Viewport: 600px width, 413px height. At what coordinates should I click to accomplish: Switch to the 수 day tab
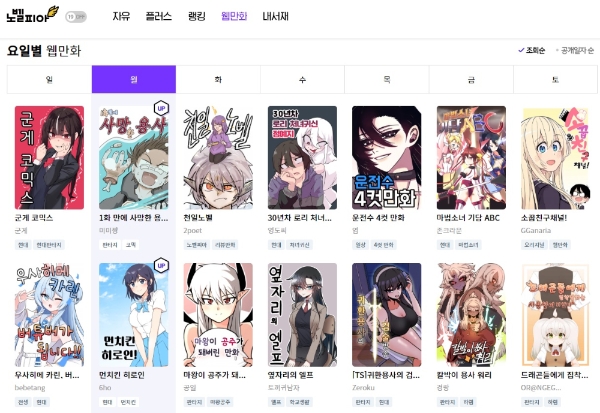click(303, 79)
